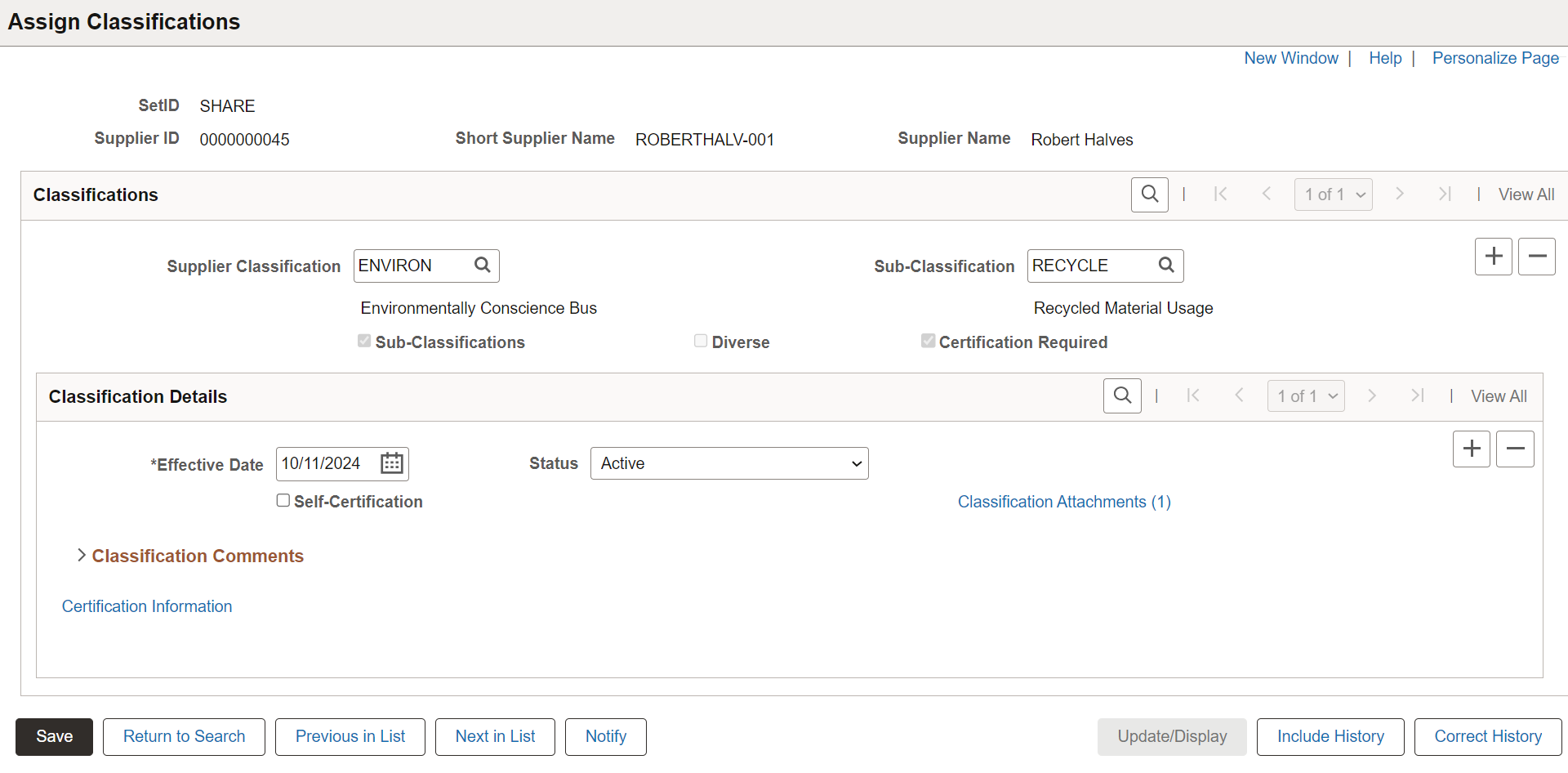Viewport: 1568px width, 773px height.
Task: Open the '1 of 1' row selector dropdown
Action: pyautogui.click(x=1332, y=194)
